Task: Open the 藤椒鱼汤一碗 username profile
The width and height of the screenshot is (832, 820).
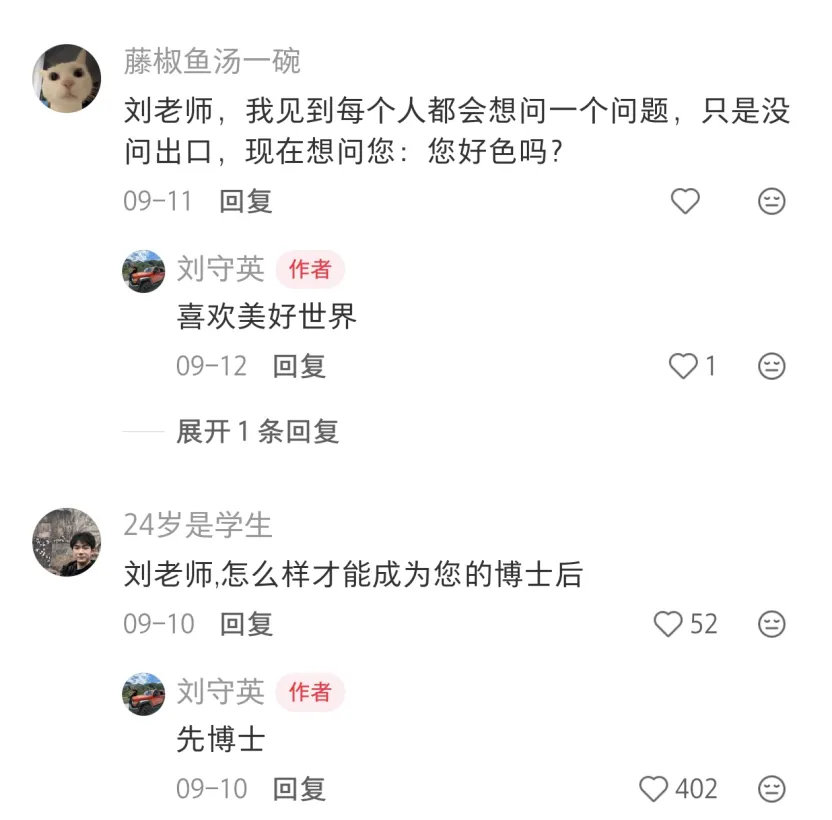Action: click(x=212, y=62)
